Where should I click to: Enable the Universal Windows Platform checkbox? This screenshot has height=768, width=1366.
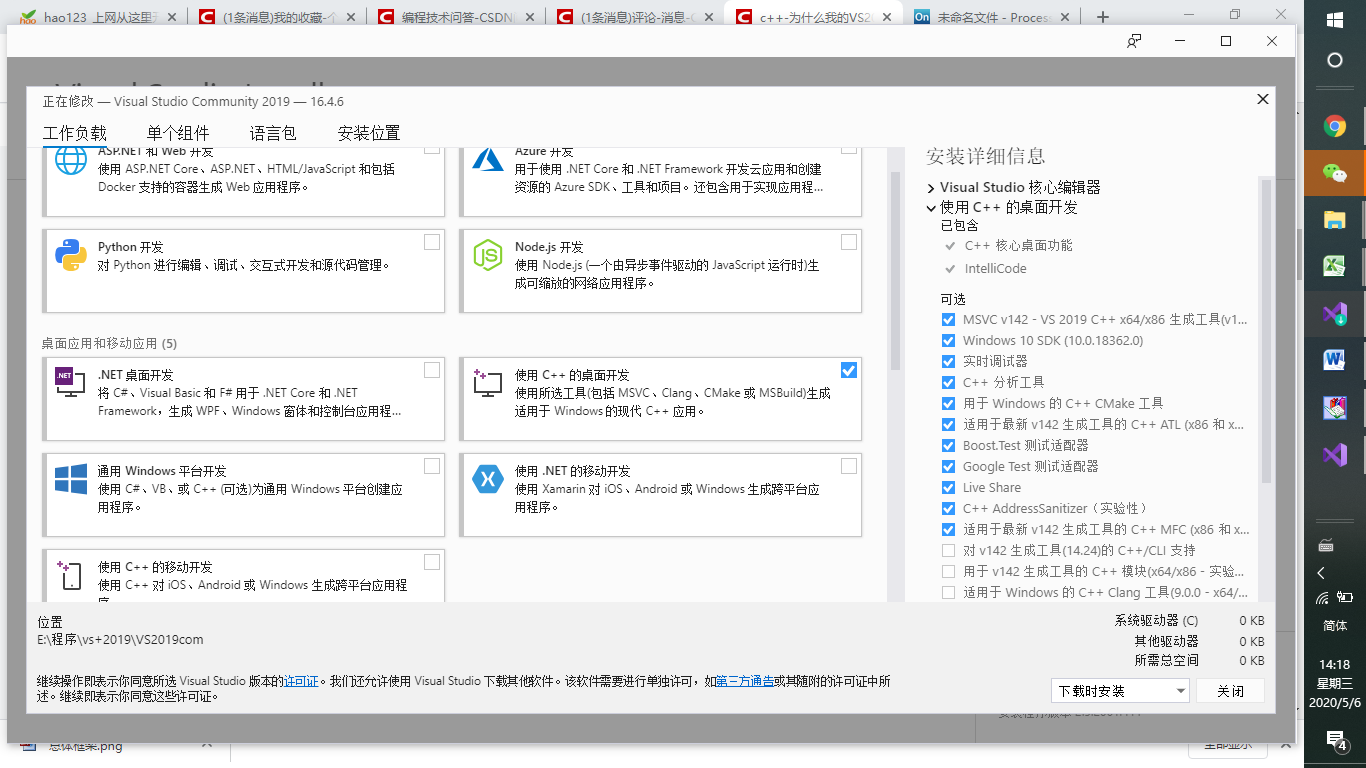pyautogui.click(x=432, y=466)
